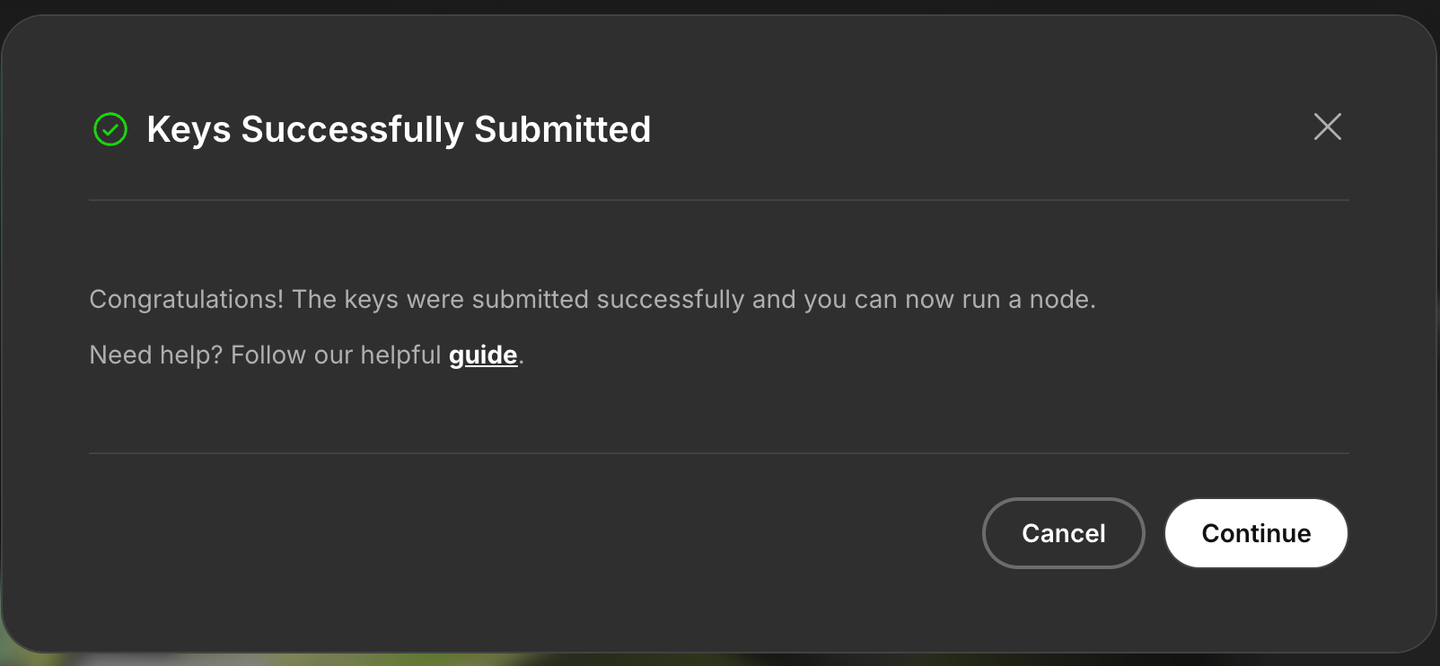The image size is (1440, 666).
Task: Choose the outlined Cancel pill button
Action: click(x=1063, y=533)
